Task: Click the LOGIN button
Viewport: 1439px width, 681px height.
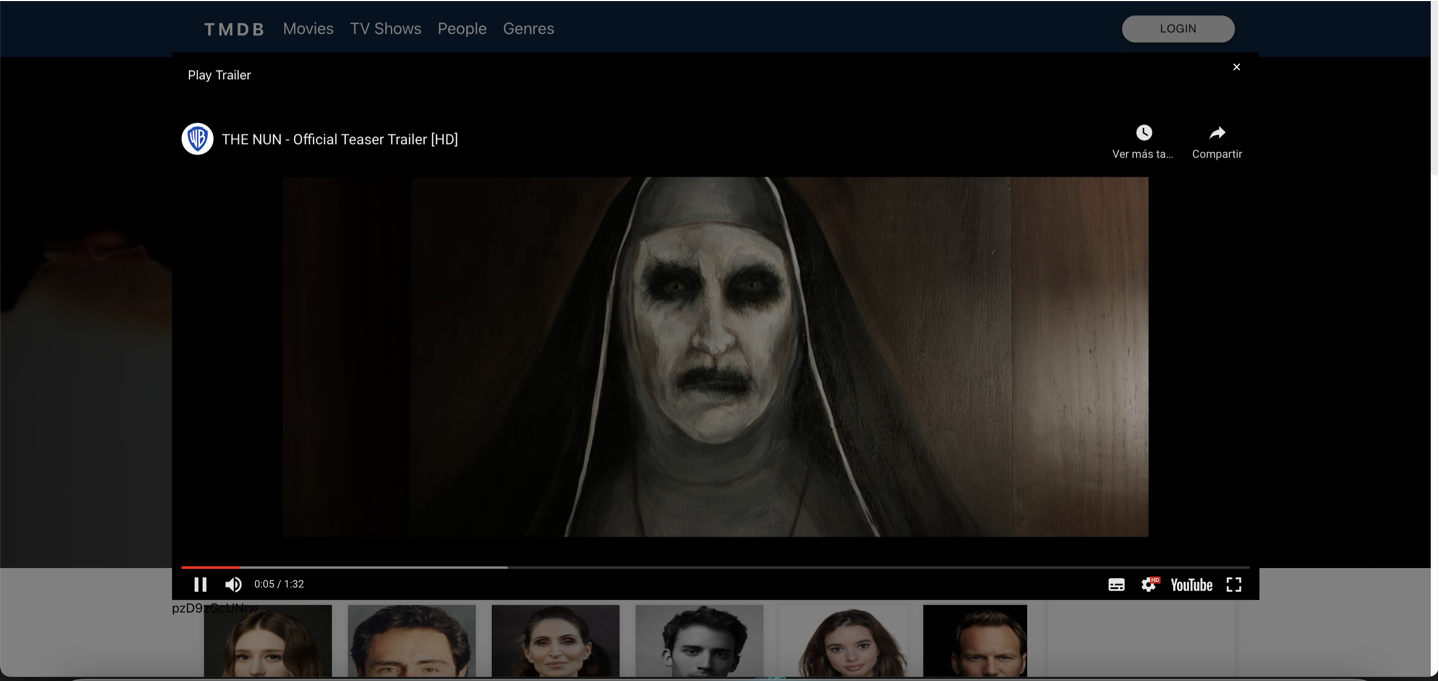Action: [1178, 29]
